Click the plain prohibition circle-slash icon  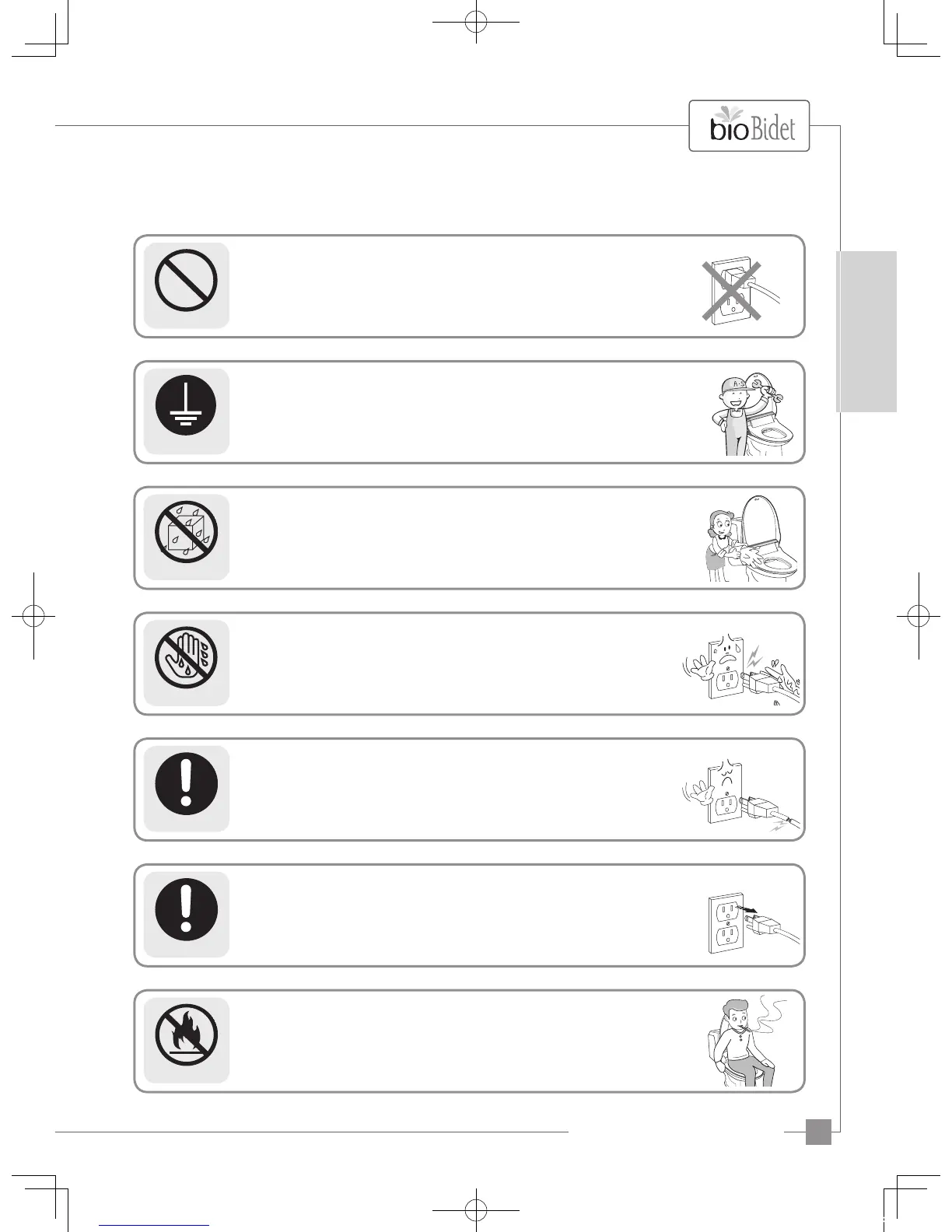pyautogui.click(x=186, y=282)
